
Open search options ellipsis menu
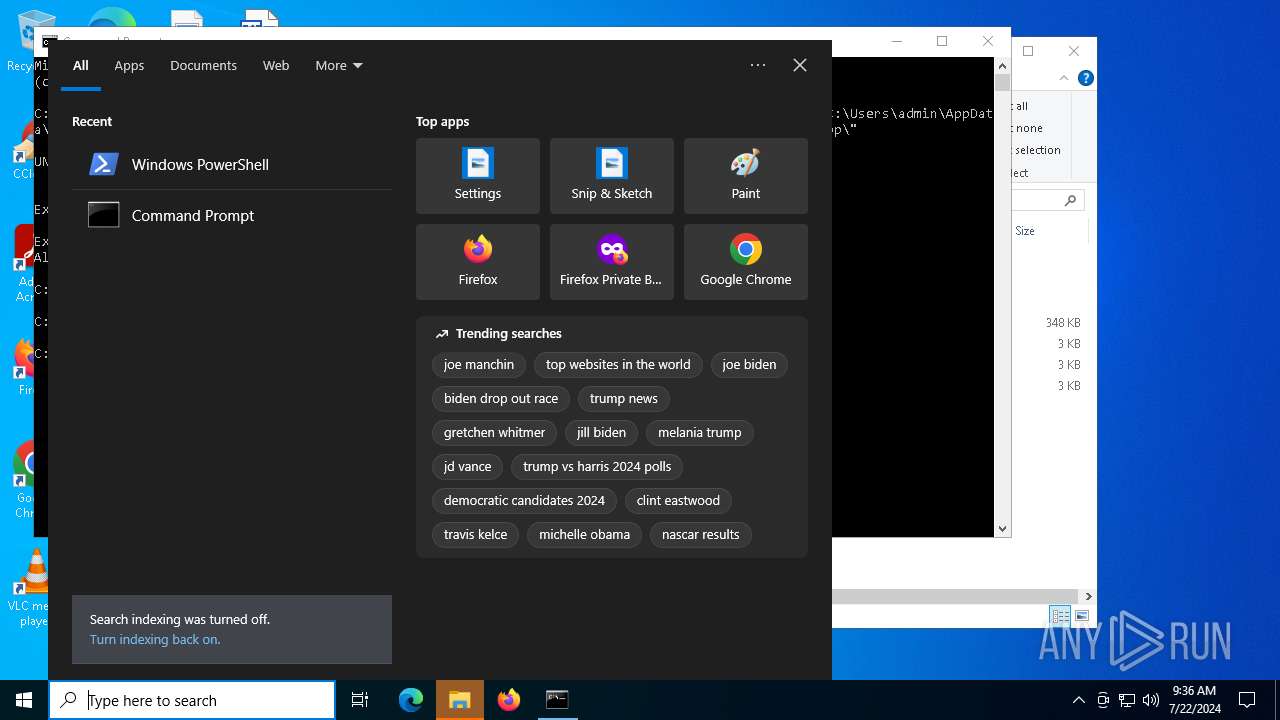[758, 65]
